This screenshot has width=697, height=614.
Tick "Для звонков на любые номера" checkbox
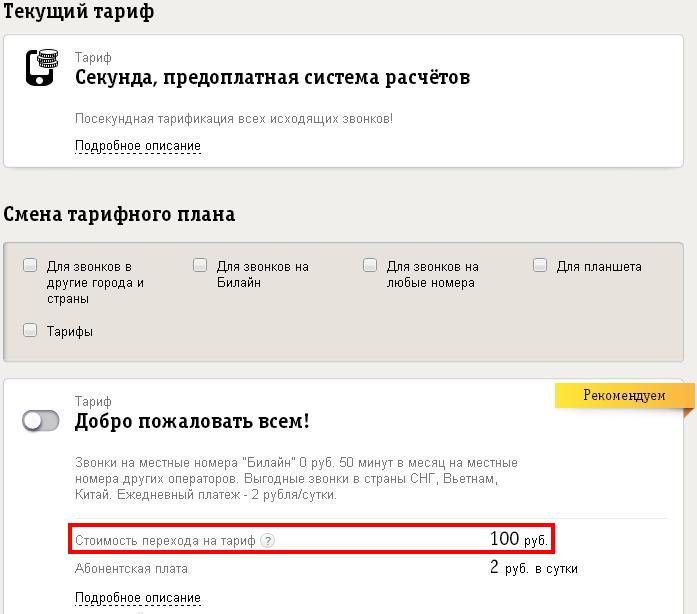tap(370, 266)
